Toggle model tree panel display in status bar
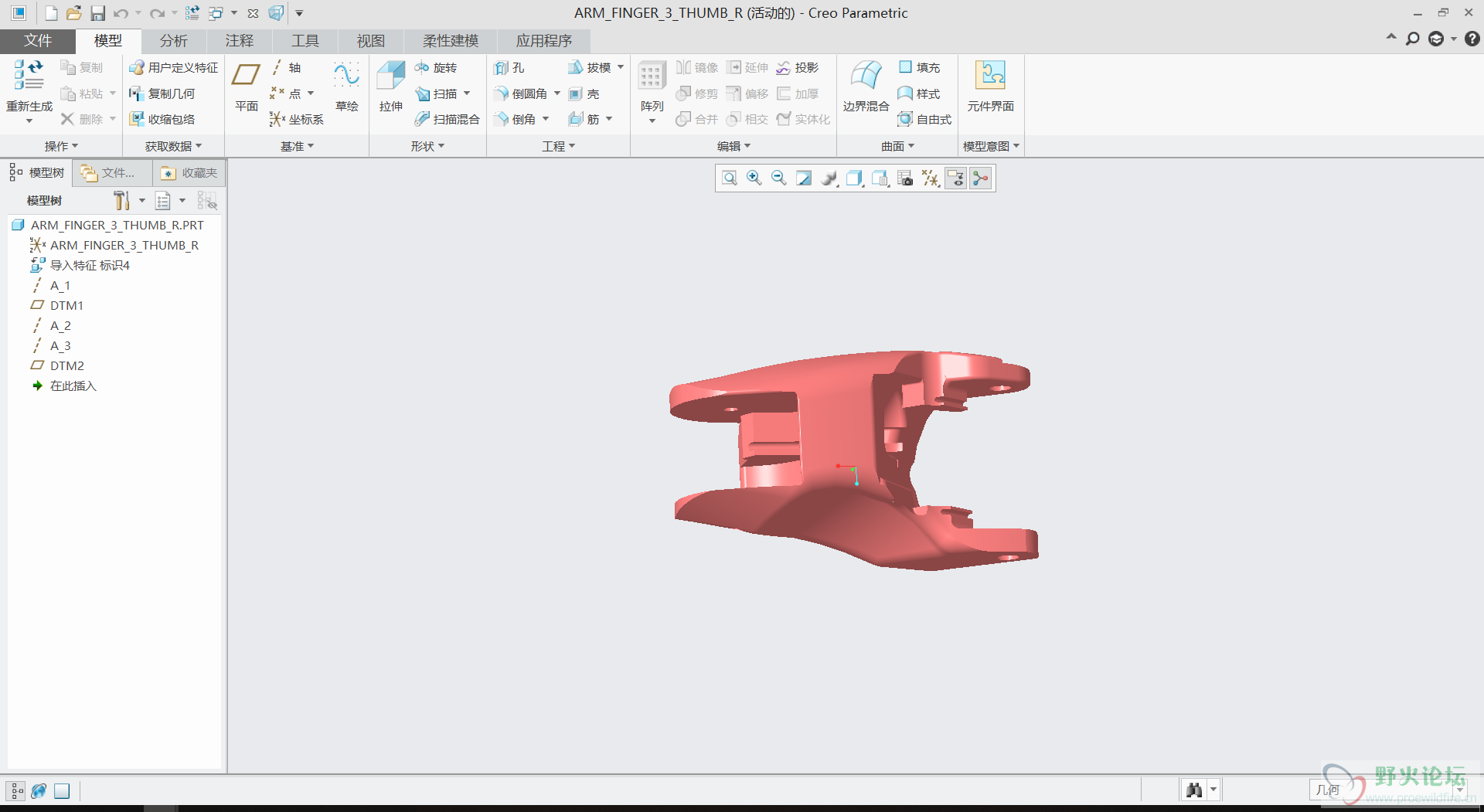1484x812 pixels. tap(16, 790)
